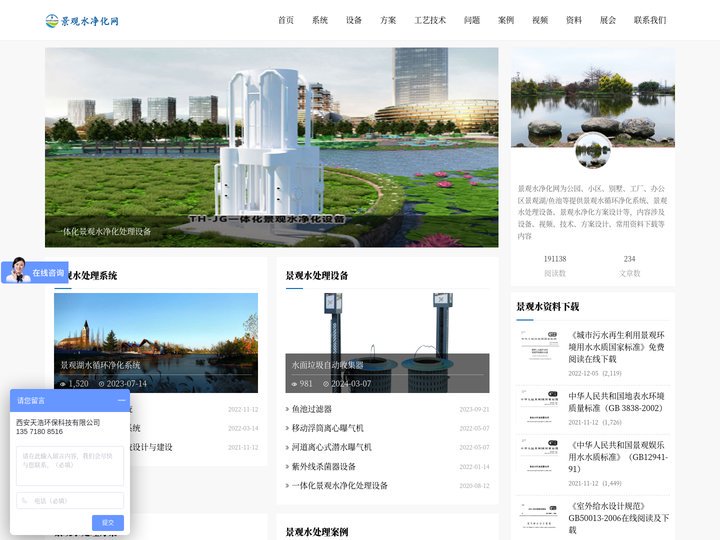Click the clock icon beside 2024-03-07

tap(326, 384)
